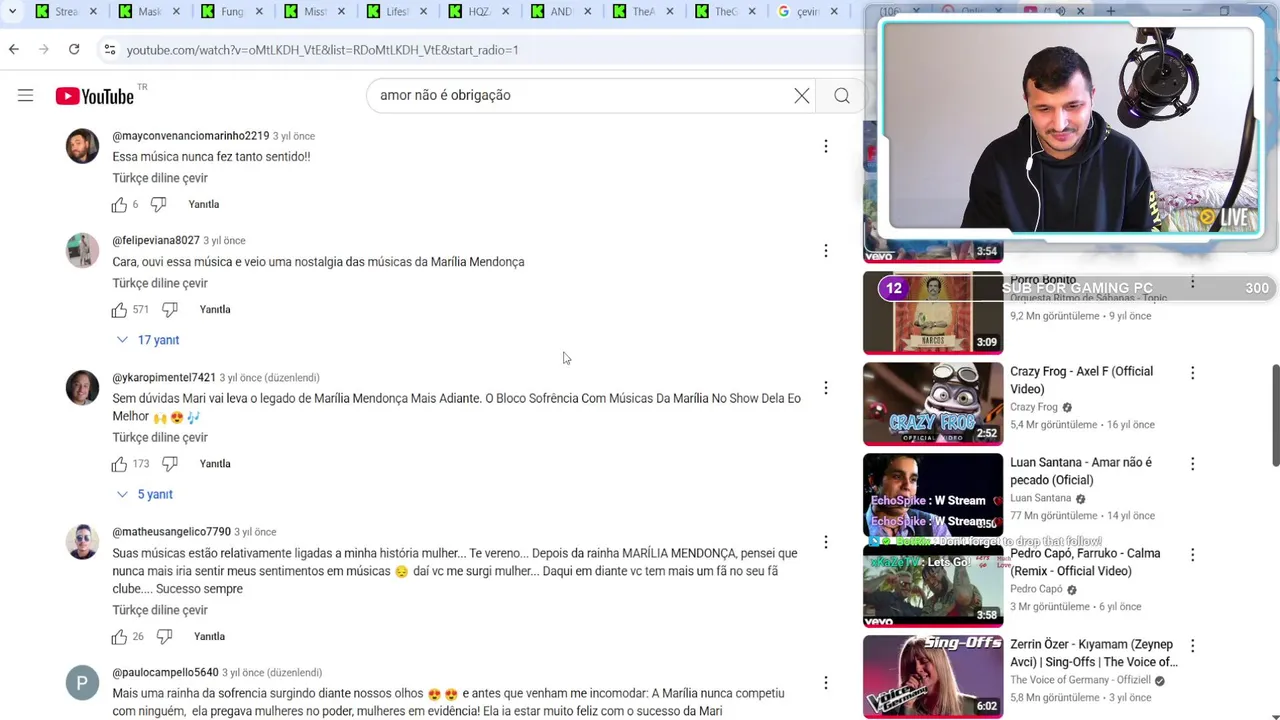Like the comment by @felipeviana8027
The height and width of the screenshot is (720, 1280).
click(119, 310)
